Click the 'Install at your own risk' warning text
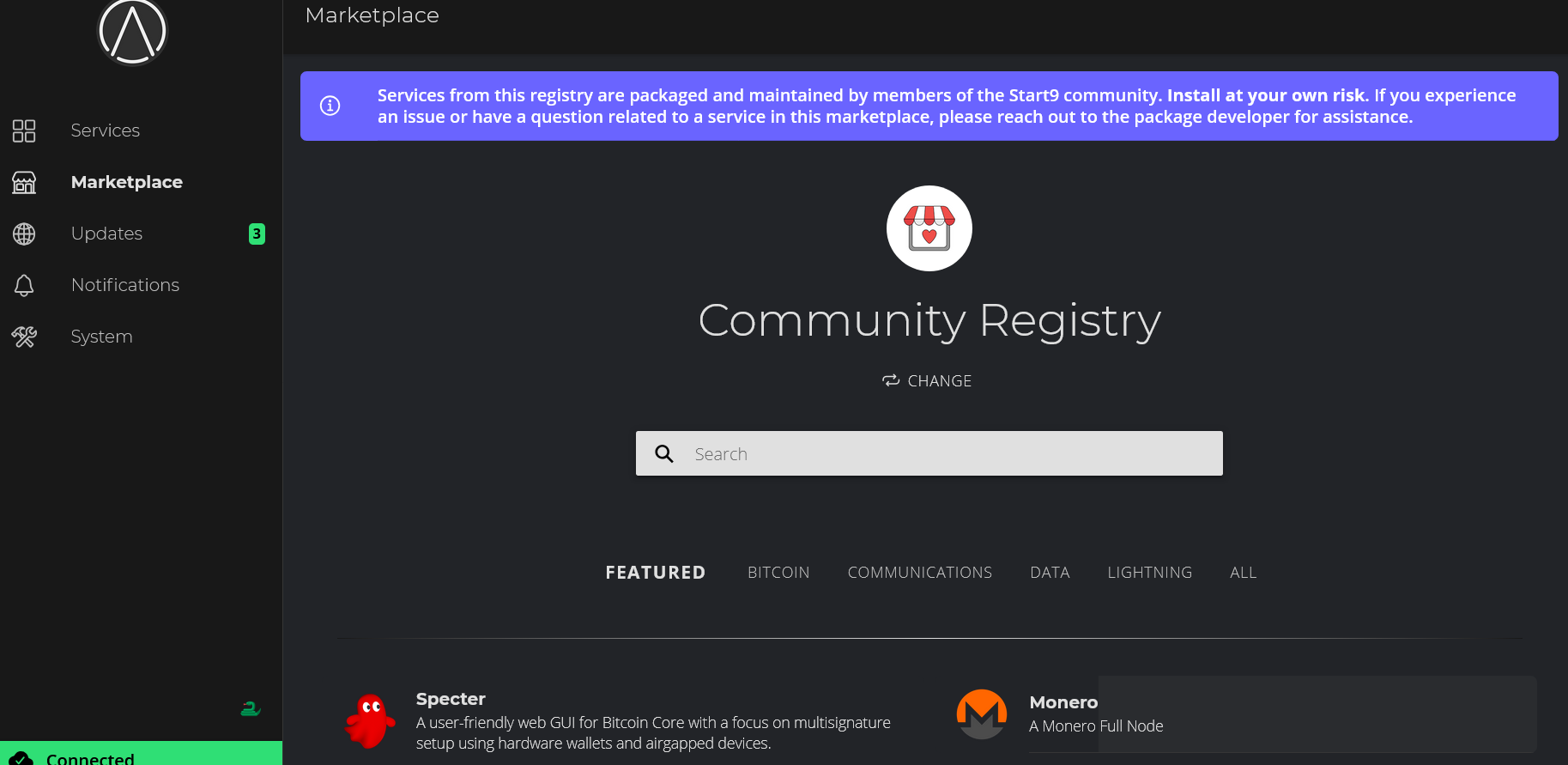This screenshot has width=1568, height=765. pos(1266,95)
